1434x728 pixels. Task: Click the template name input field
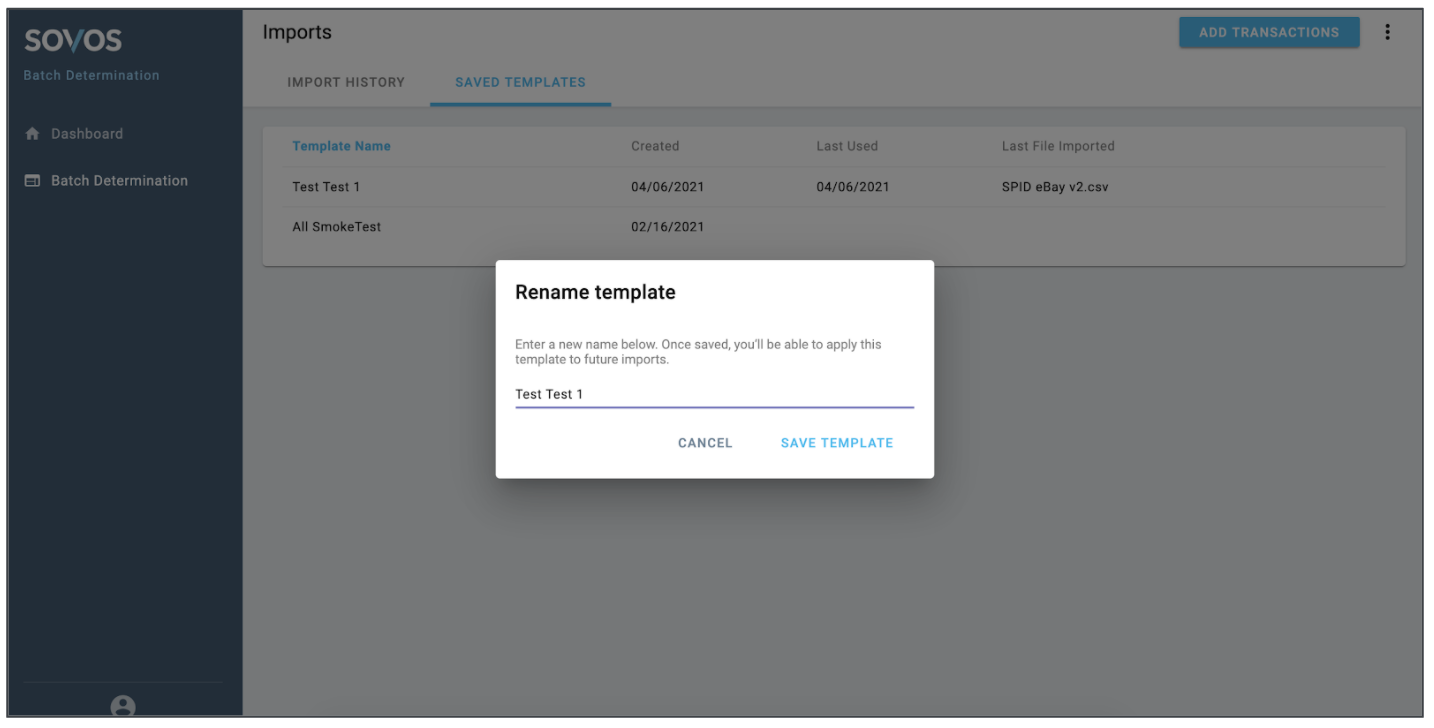coord(713,394)
